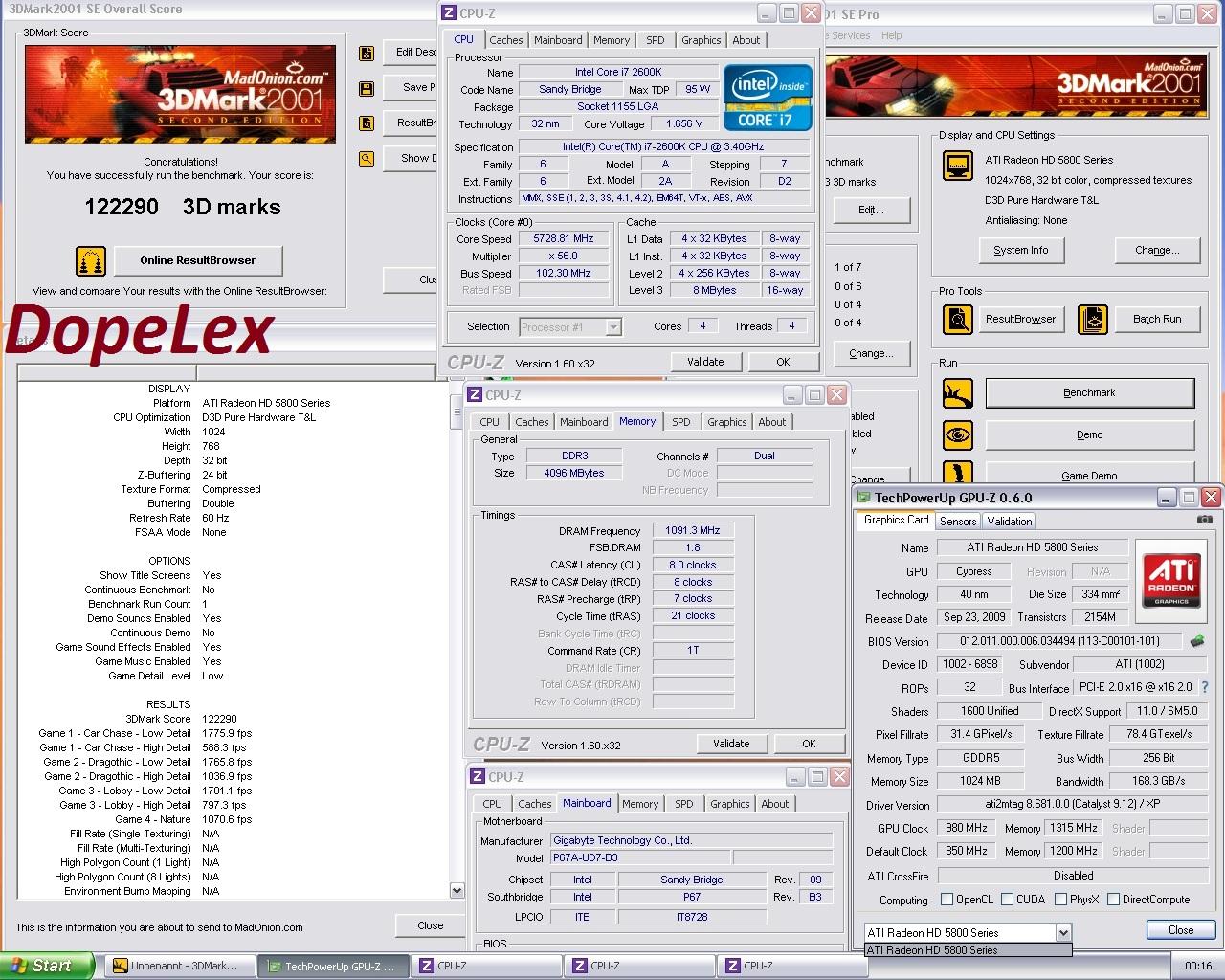Enable the DirectCompute checkbox in GPU-Z

tap(1113, 900)
